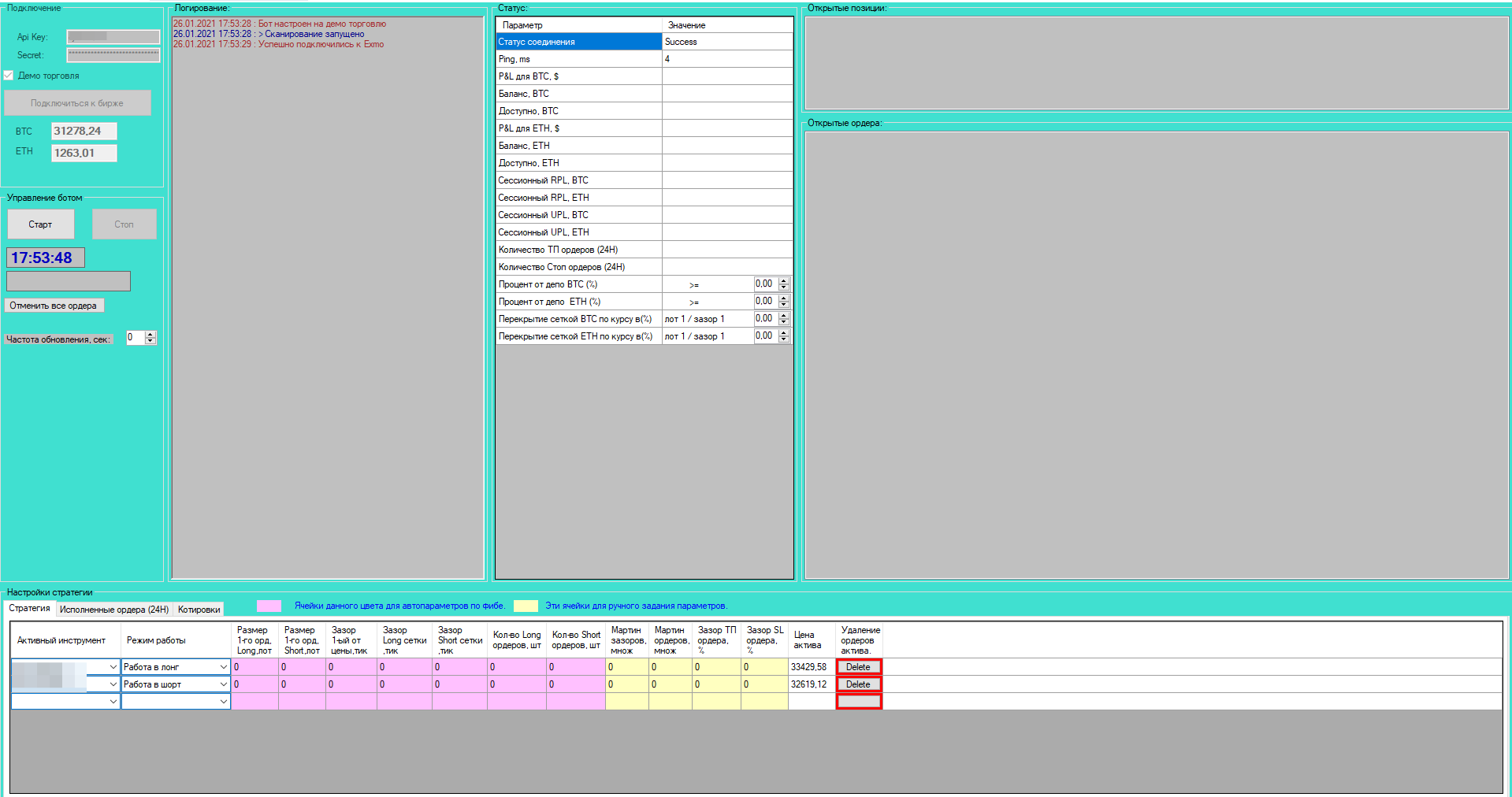Image resolution: width=1512 pixels, height=797 pixels.
Task: Toggle the Демо торговля checkbox
Action: (9, 76)
